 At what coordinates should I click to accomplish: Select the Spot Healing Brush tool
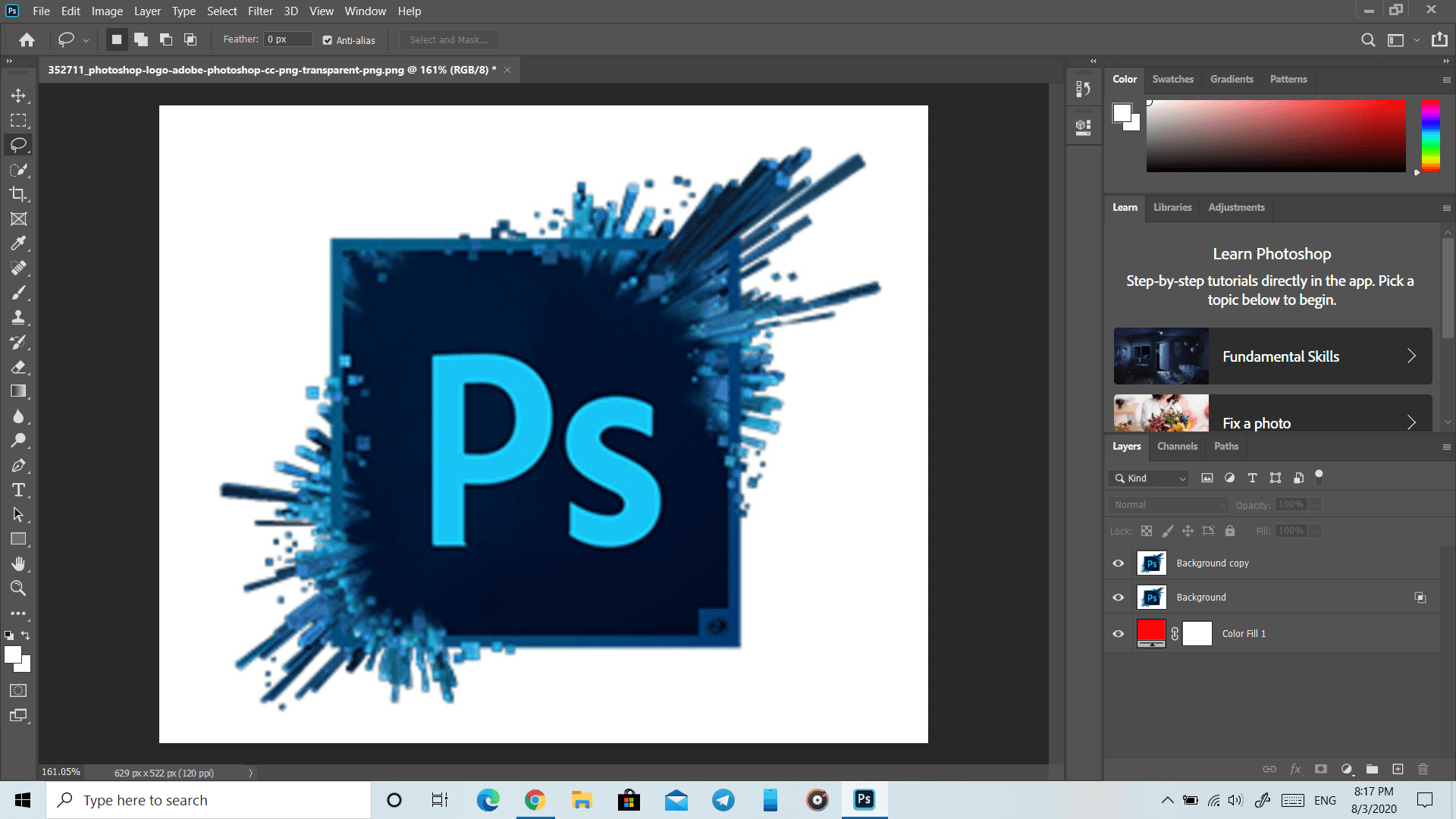[18, 268]
